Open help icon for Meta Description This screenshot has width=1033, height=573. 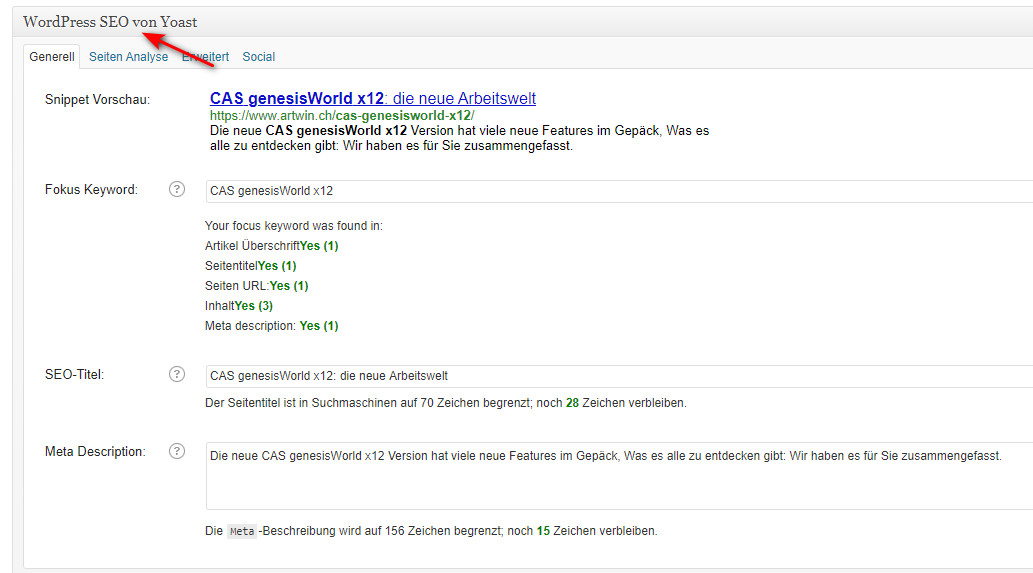[x=177, y=451]
